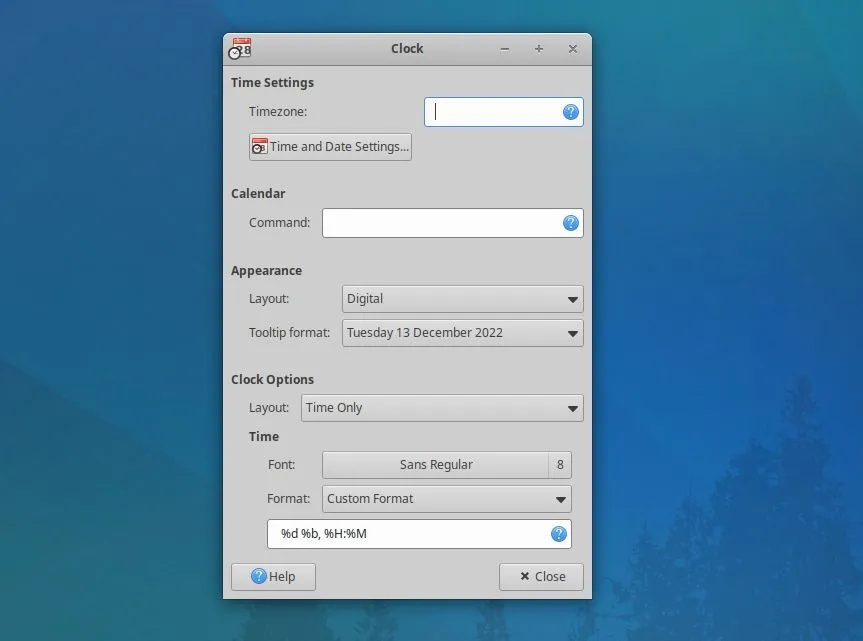This screenshot has width=863, height=641.
Task: Open the Tooltip format dropdown
Action: tap(461, 332)
